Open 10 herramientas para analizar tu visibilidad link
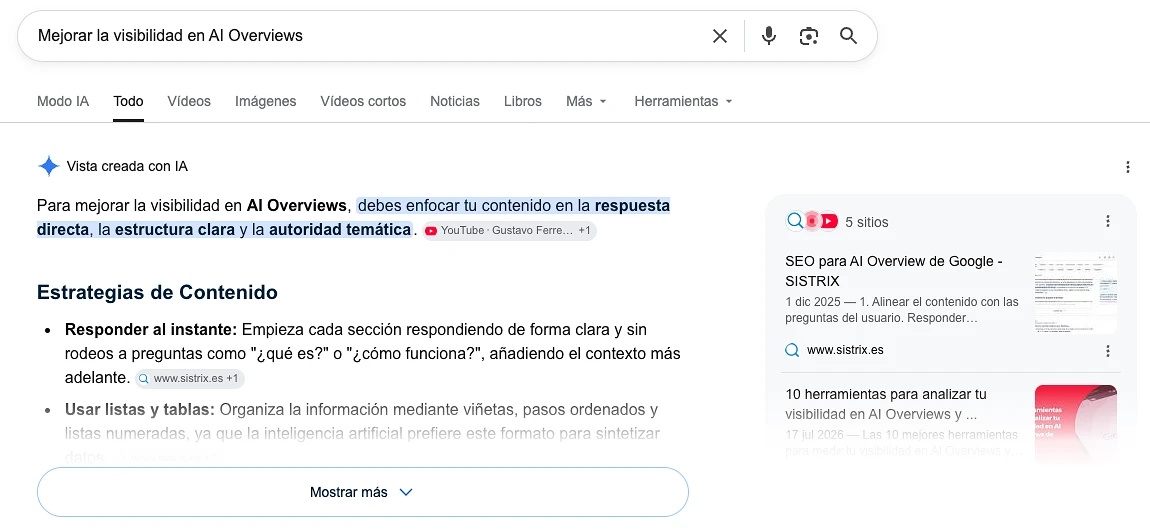This screenshot has width=1150, height=530. pyautogui.click(x=885, y=404)
